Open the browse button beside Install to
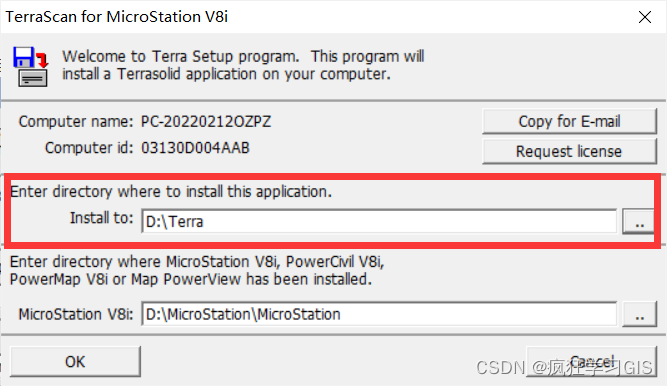Image resolution: width=667 pixels, height=386 pixels. (638, 221)
